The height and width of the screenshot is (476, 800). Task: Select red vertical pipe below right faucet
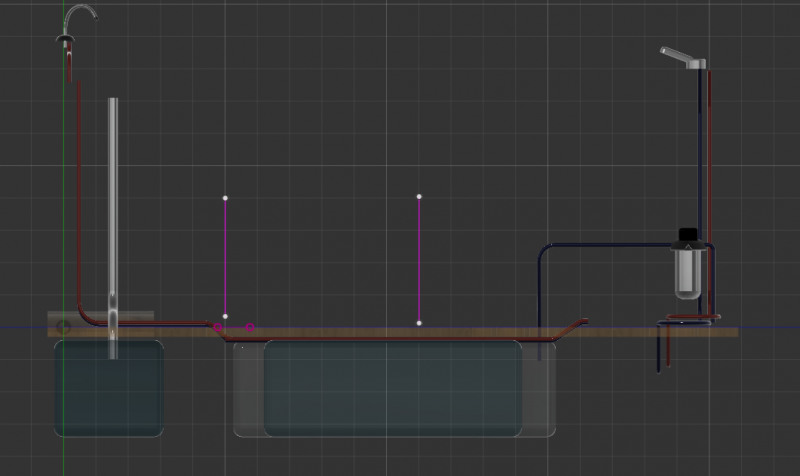tap(710, 150)
